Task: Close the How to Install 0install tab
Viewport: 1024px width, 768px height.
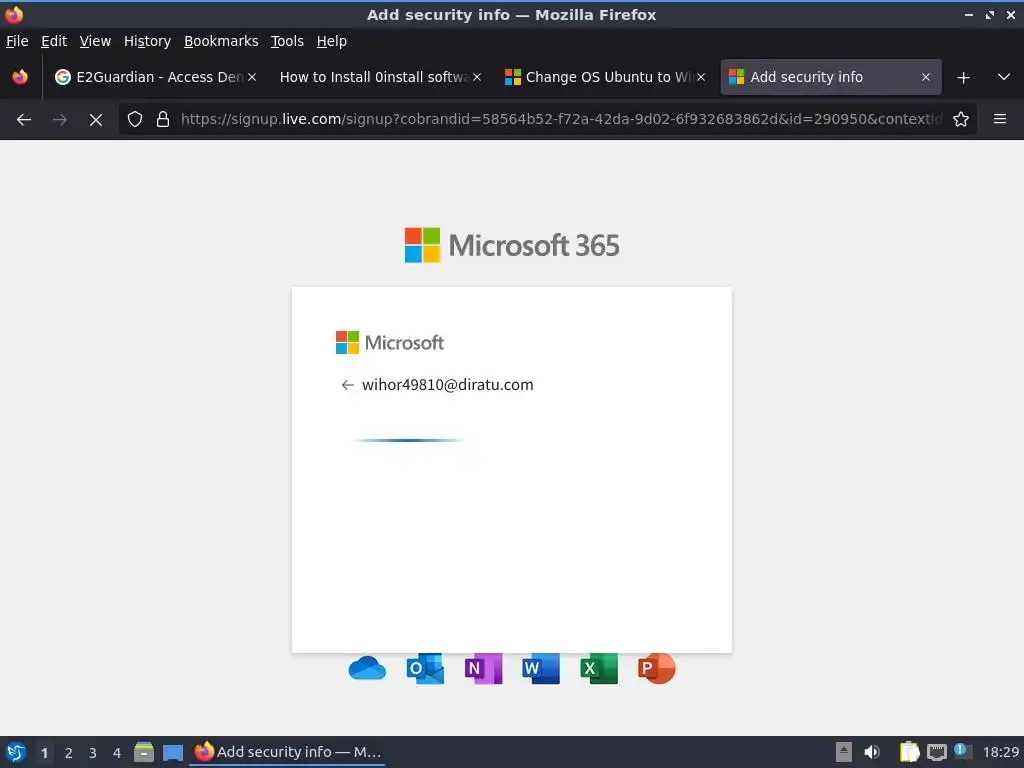Action: point(477,77)
